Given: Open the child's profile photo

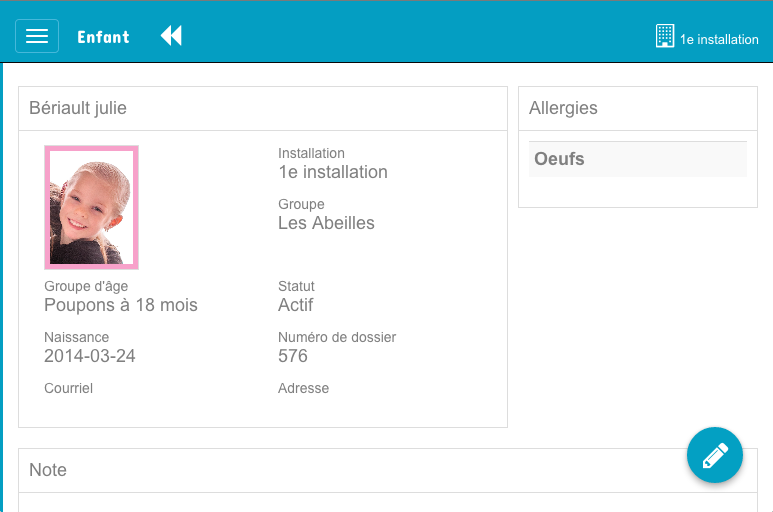Looking at the screenshot, I should (91, 207).
